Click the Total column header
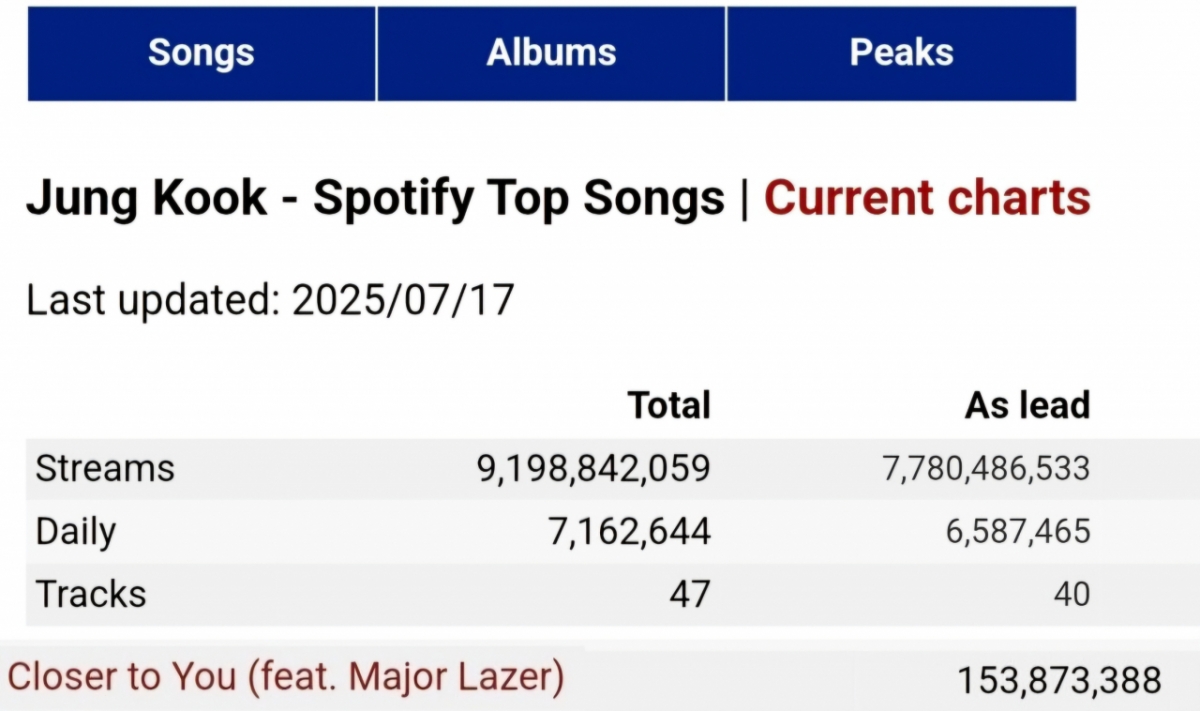 669,405
